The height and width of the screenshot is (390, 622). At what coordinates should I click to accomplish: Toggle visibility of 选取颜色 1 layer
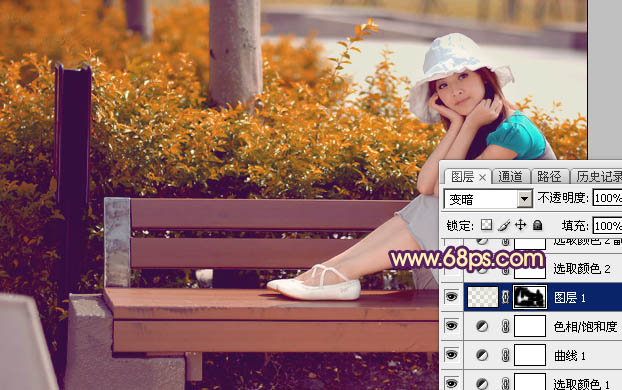click(x=451, y=383)
